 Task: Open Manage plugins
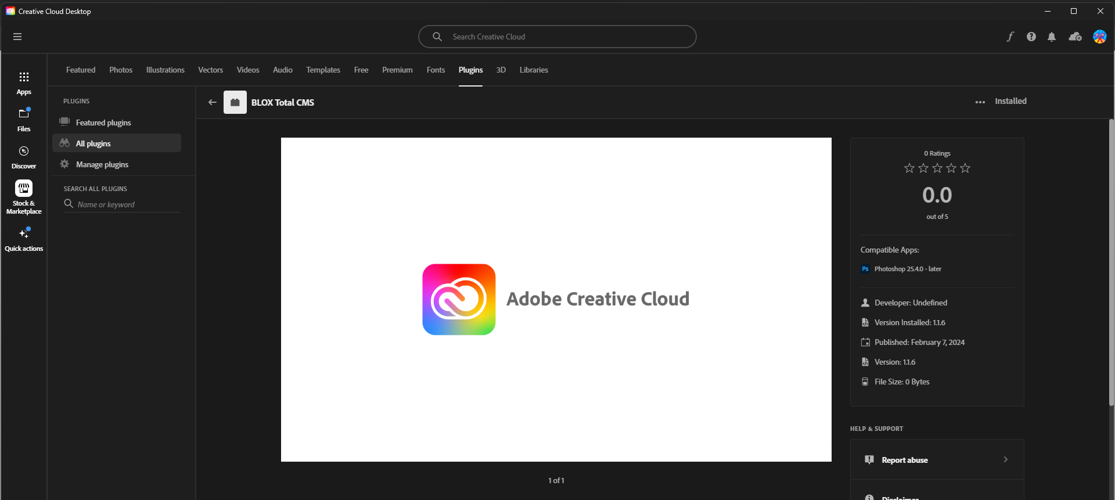coord(117,164)
